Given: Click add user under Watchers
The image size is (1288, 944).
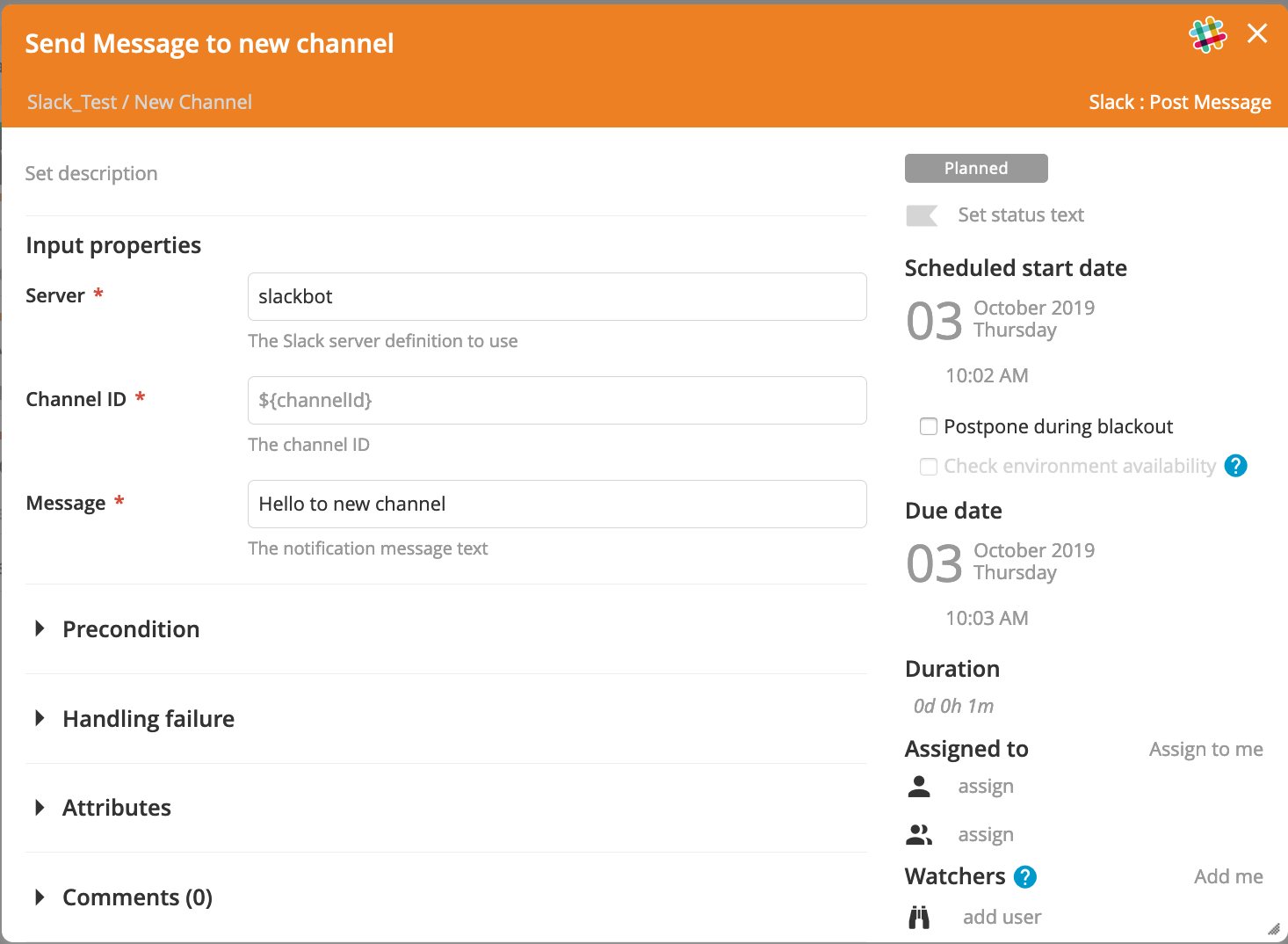Looking at the screenshot, I should coord(1002,917).
